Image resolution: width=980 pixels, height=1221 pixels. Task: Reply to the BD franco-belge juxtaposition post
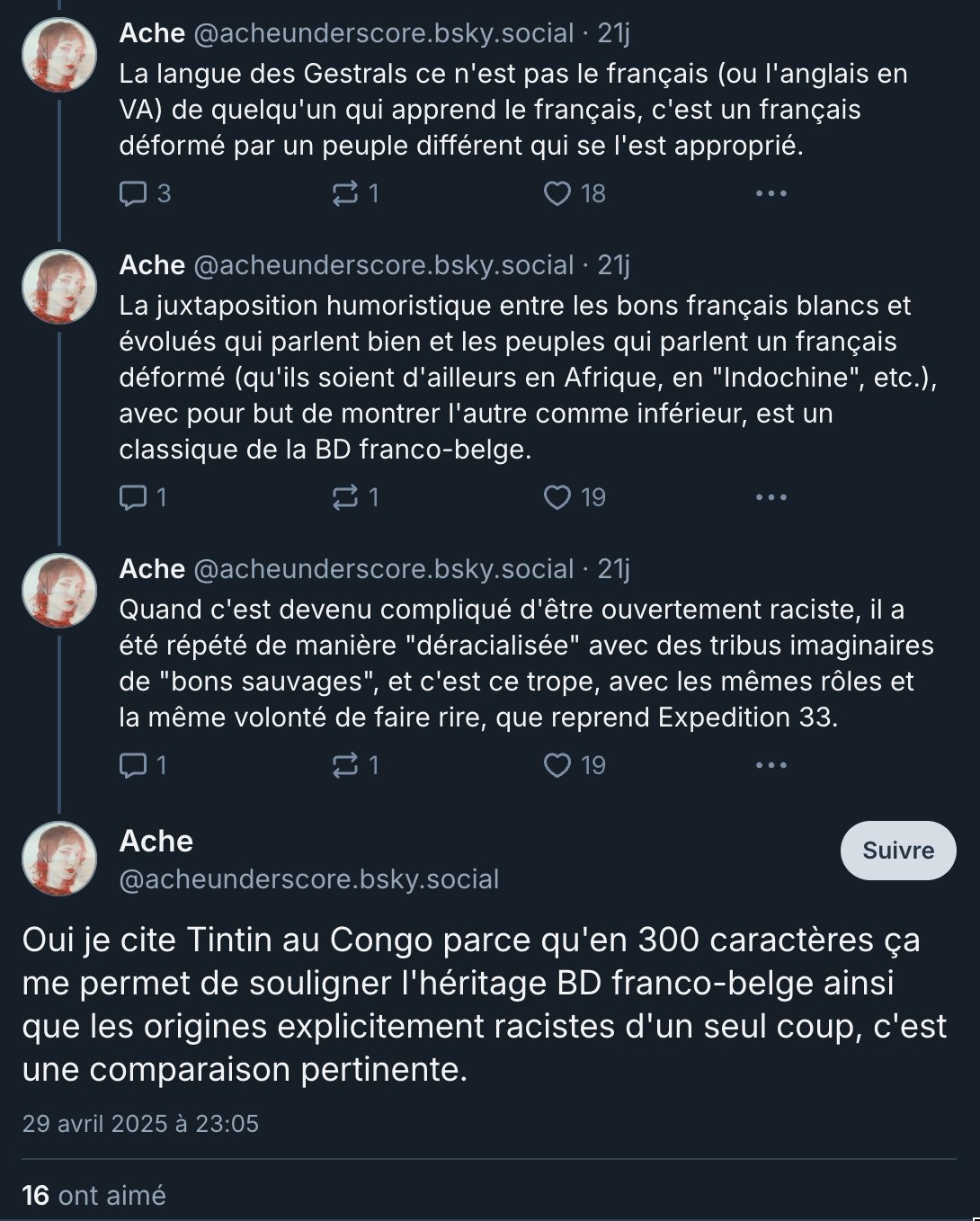[x=134, y=497]
